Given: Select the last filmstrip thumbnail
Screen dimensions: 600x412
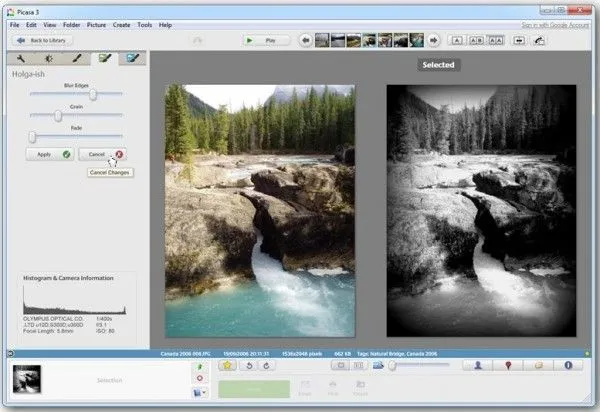Looking at the screenshot, I should pyautogui.click(x=416, y=40).
